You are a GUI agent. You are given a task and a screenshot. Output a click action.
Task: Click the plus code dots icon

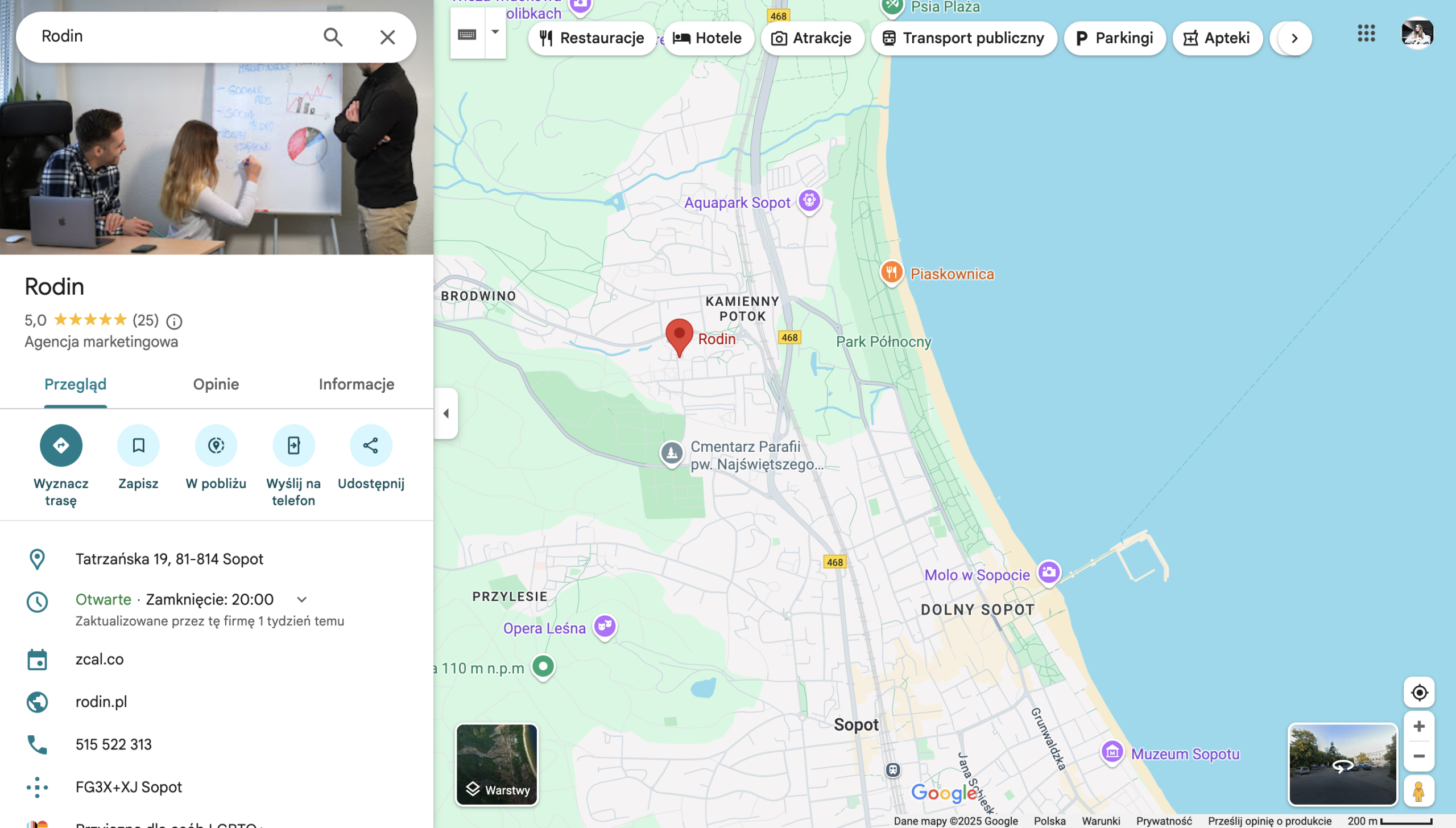(x=37, y=788)
